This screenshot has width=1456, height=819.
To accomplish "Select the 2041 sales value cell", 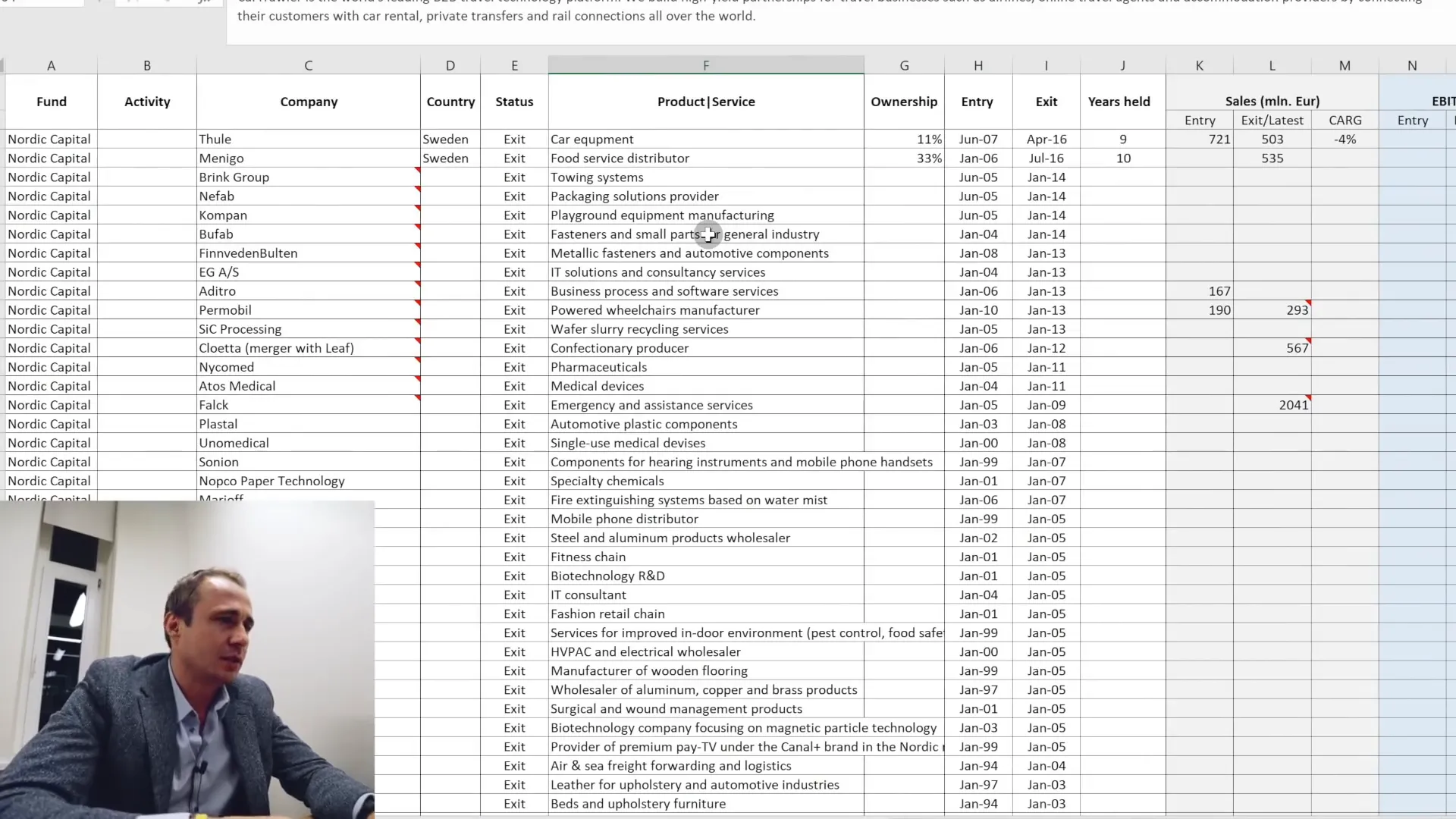I will tap(1272, 405).
